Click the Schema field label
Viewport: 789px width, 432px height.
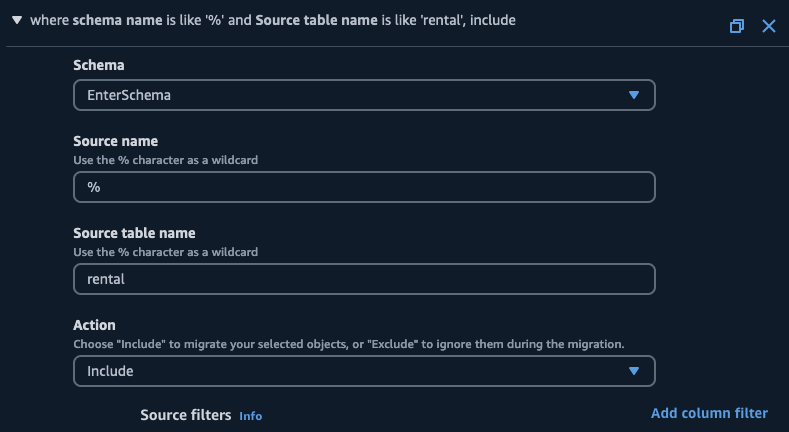[99, 65]
